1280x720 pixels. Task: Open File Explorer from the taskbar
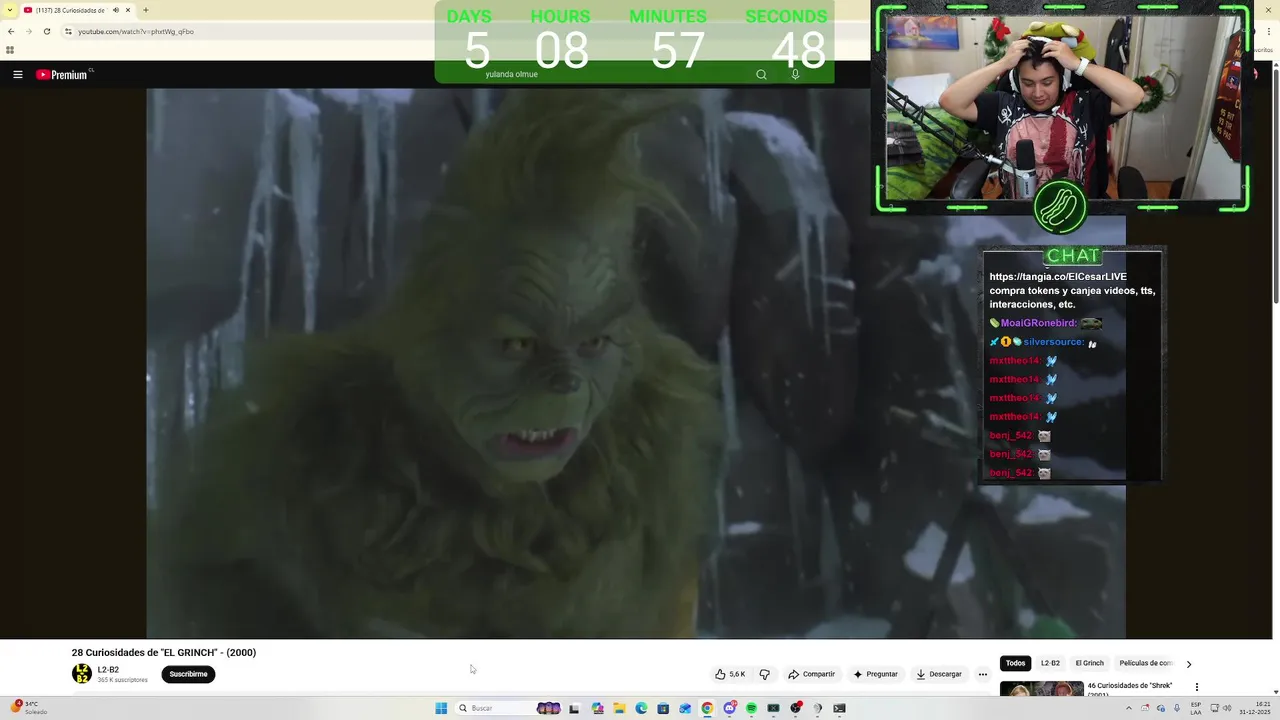tap(619, 708)
